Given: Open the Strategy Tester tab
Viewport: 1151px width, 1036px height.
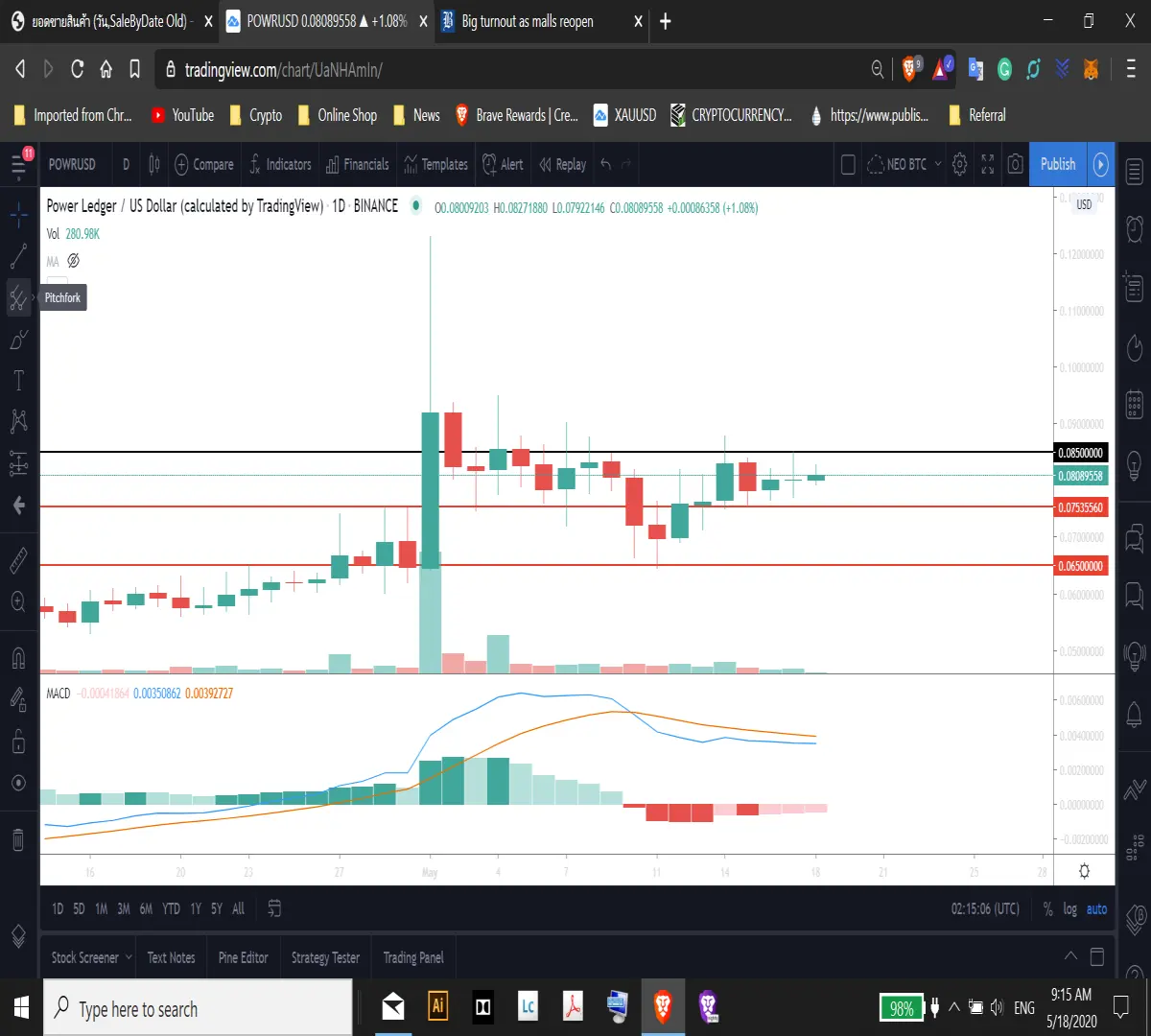Looking at the screenshot, I should [325, 957].
